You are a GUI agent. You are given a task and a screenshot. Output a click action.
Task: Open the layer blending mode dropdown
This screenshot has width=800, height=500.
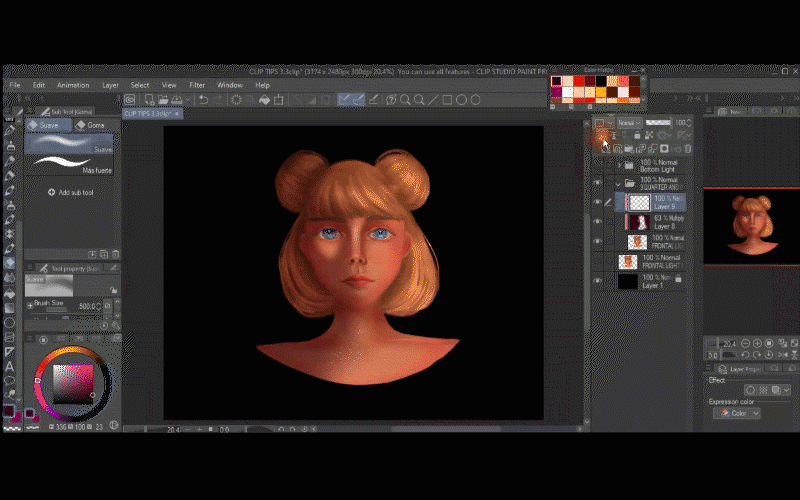(629, 123)
